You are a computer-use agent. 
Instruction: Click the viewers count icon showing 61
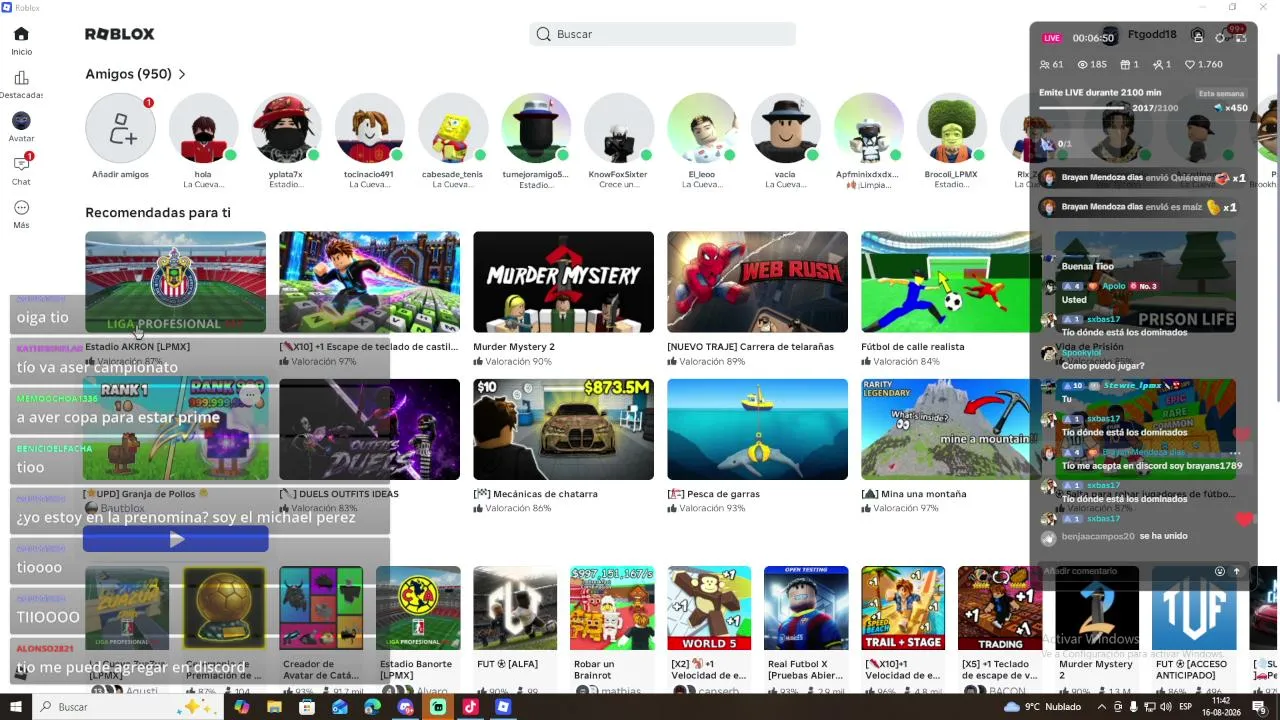click(x=1046, y=65)
